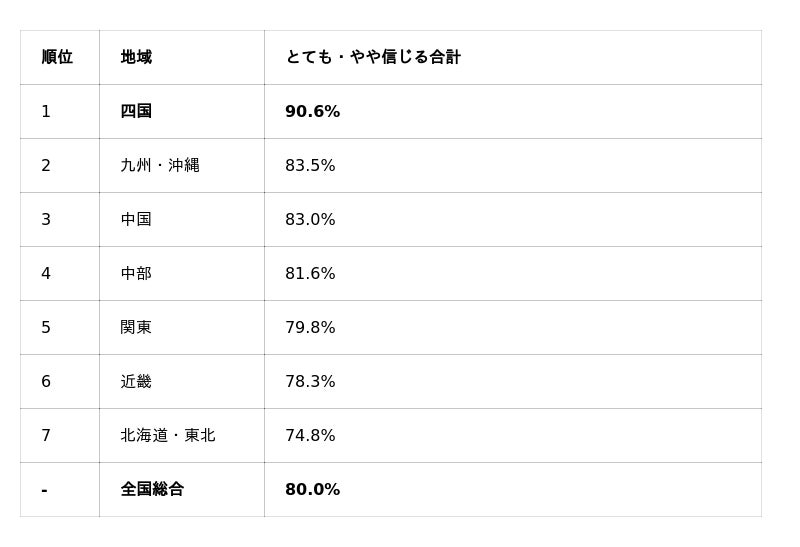Image resolution: width=800 pixels, height=547 pixels.
Task: Click the 78.3% value cell
Action: 310,381
